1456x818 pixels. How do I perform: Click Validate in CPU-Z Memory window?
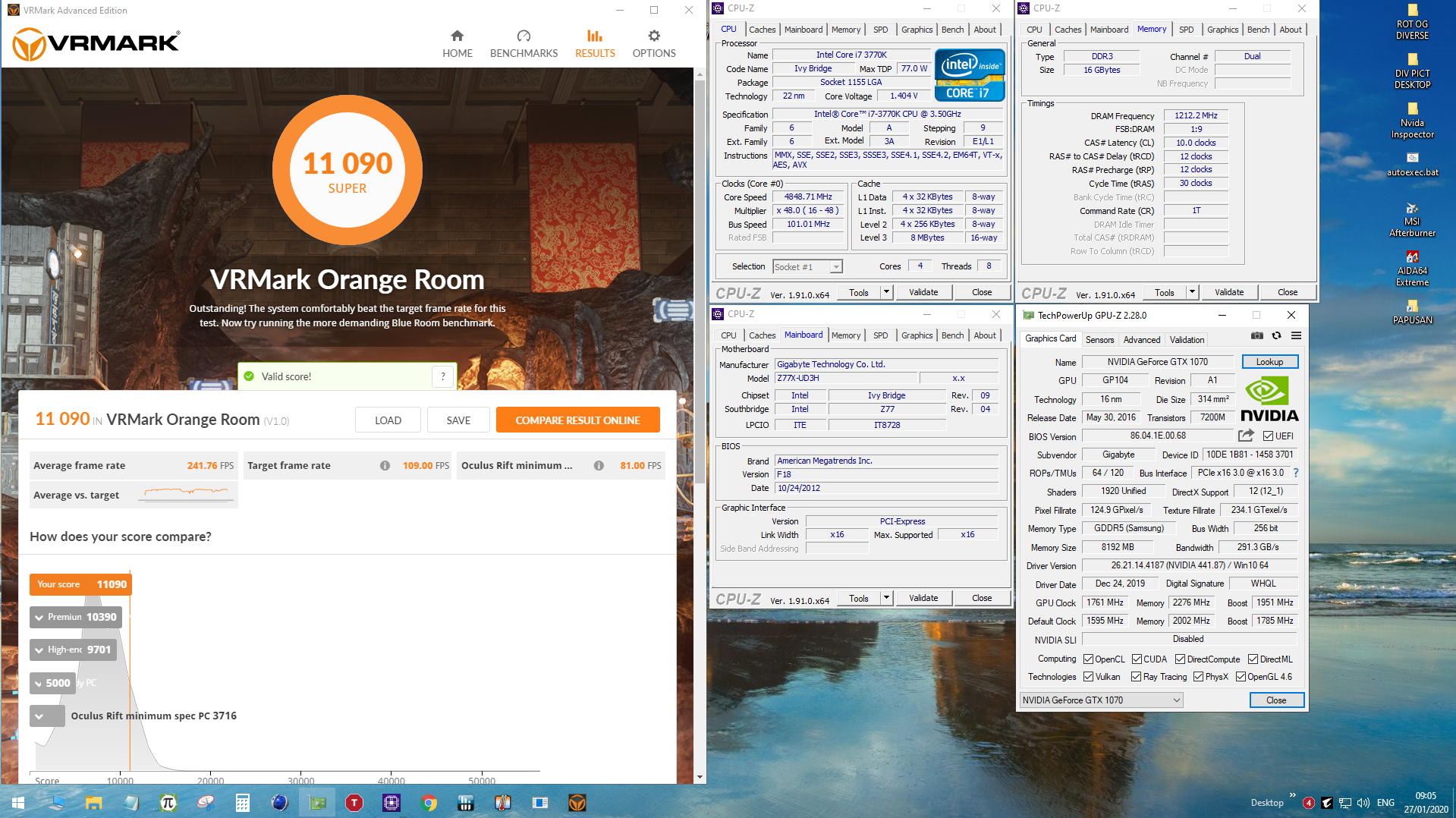point(1228,292)
